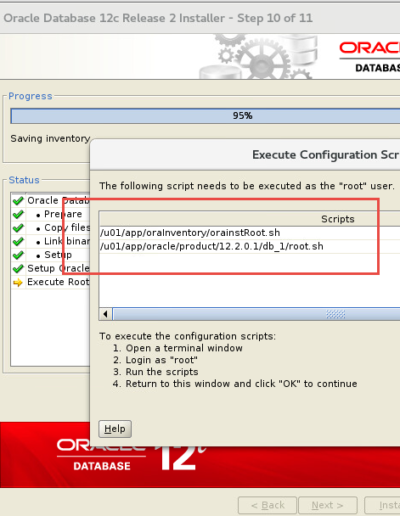Viewport: 400px width, 516px height.
Task: Select the orainstRoot.sh script row
Action: 249,233
